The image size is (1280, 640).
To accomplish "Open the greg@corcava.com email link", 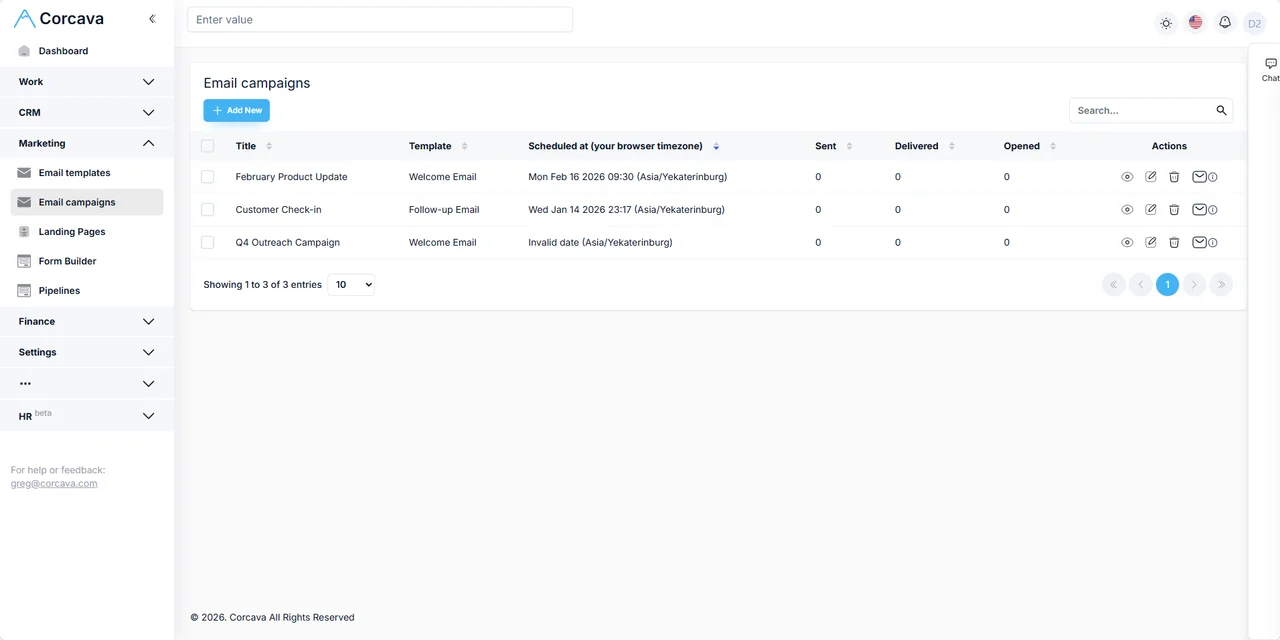I will pos(54,484).
